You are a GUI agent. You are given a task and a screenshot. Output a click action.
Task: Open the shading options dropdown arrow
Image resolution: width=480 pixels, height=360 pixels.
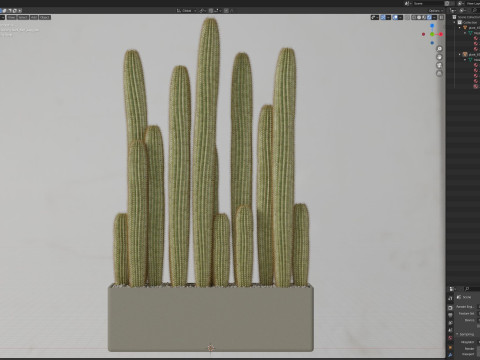coord(434,17)
